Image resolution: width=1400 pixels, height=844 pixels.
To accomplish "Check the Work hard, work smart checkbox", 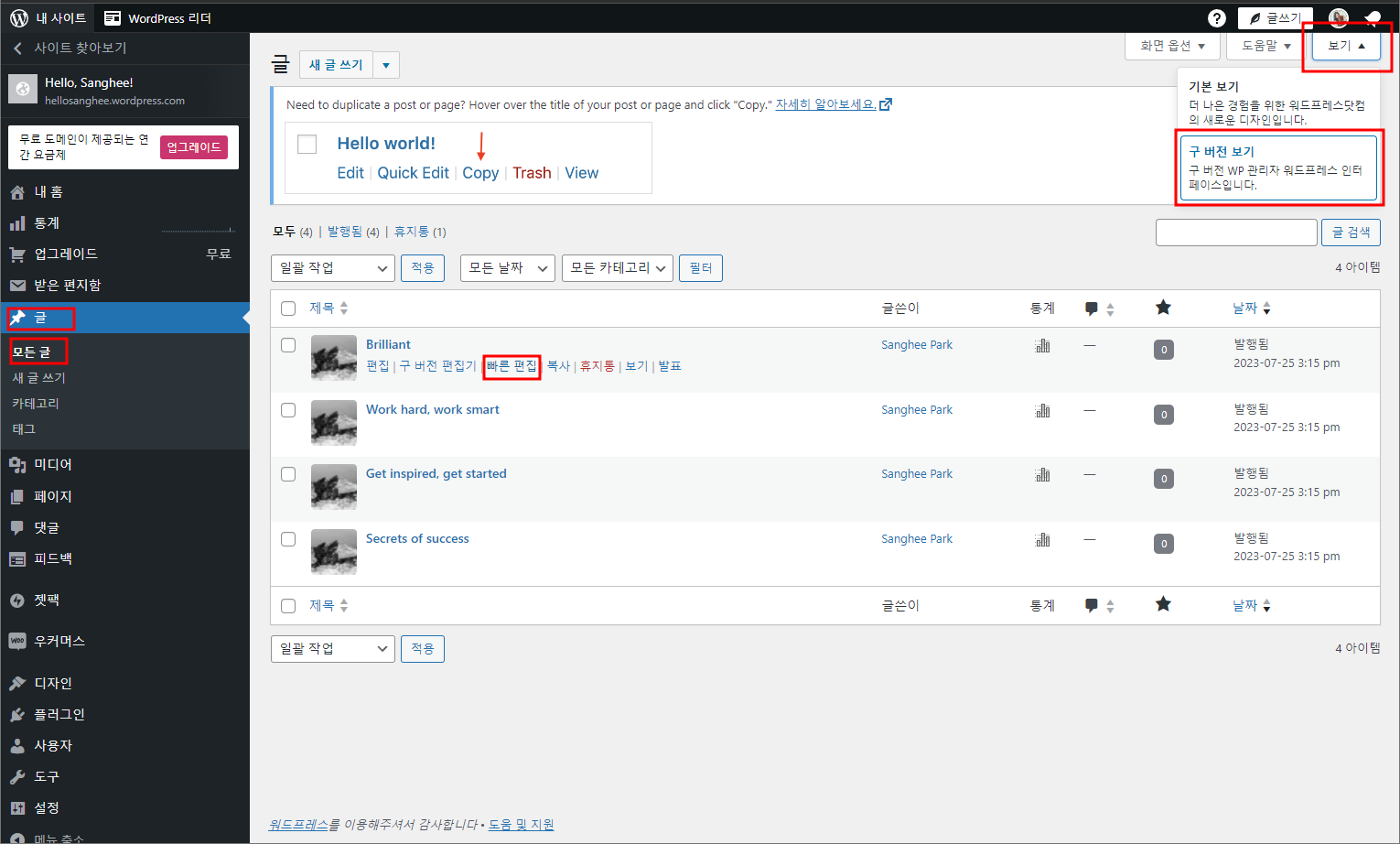I will click(x=288, y=410).
